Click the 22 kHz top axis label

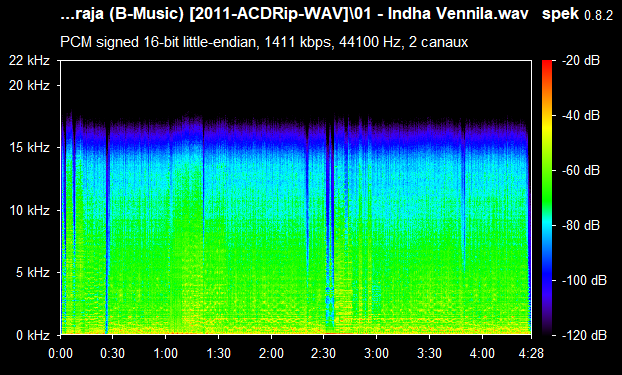click(x=29, y=61)
